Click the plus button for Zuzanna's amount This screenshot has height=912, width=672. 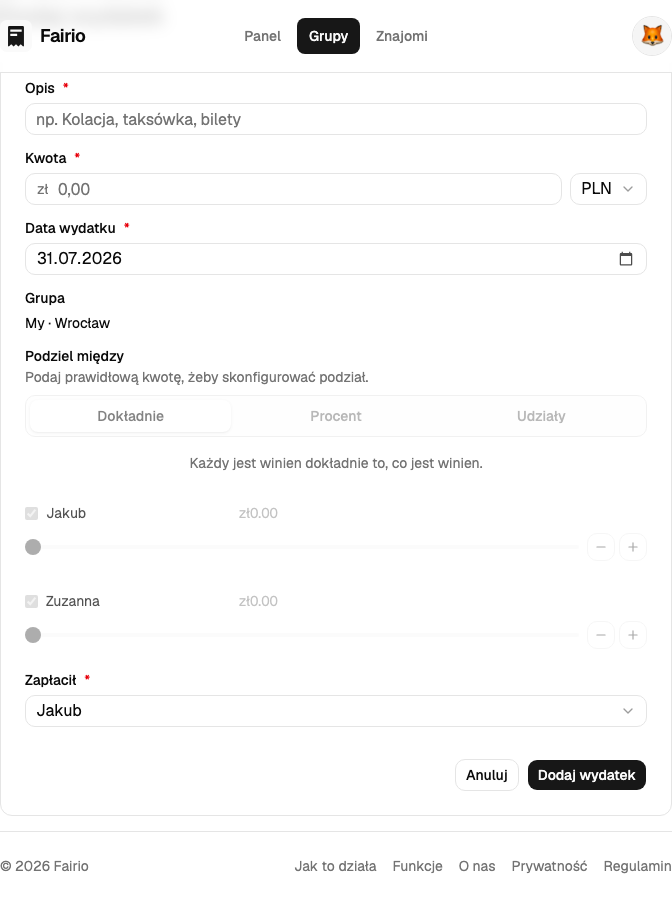(633, 635)
